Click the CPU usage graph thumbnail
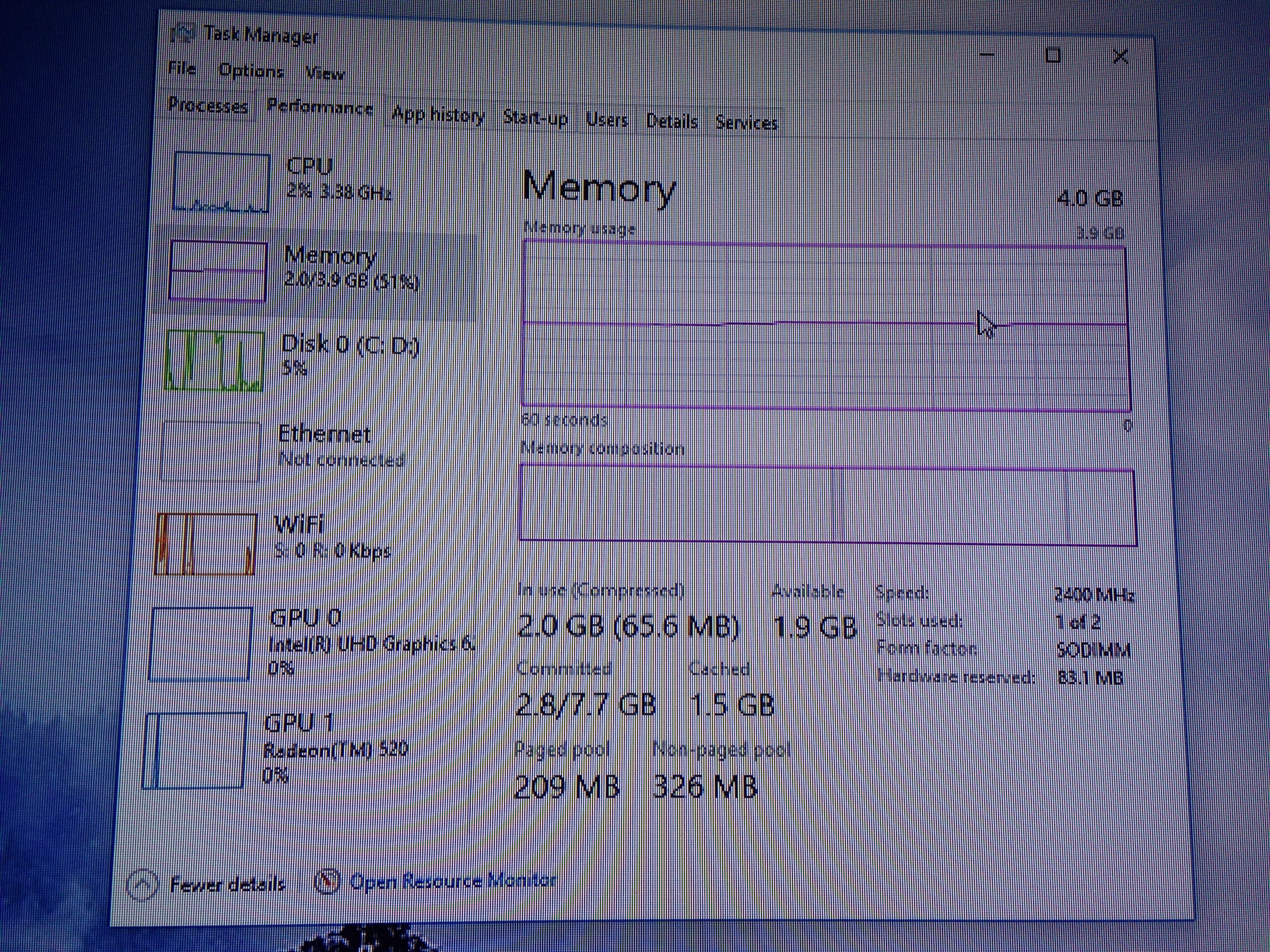The width and height of the screenshot is (1270, 952). 221,182
